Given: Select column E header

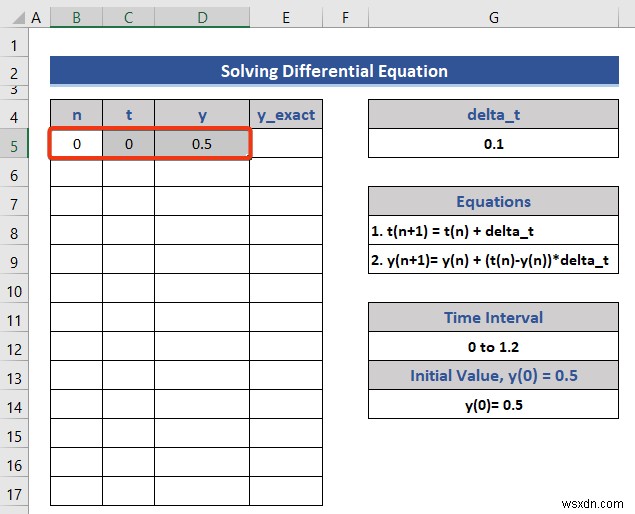Looking at the screenshot, I should 286,18.
